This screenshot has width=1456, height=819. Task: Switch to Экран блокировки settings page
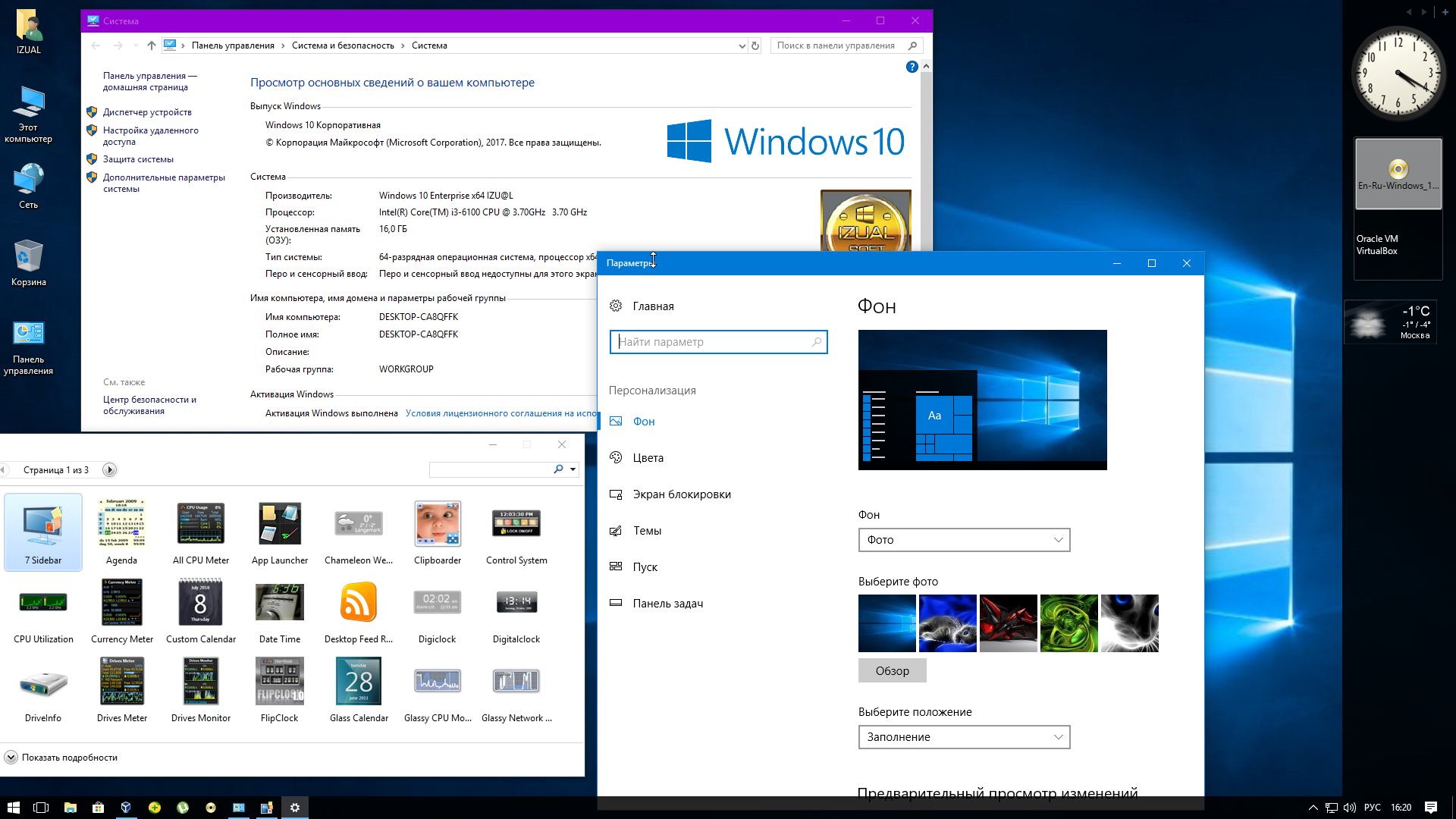coord(681,494)
